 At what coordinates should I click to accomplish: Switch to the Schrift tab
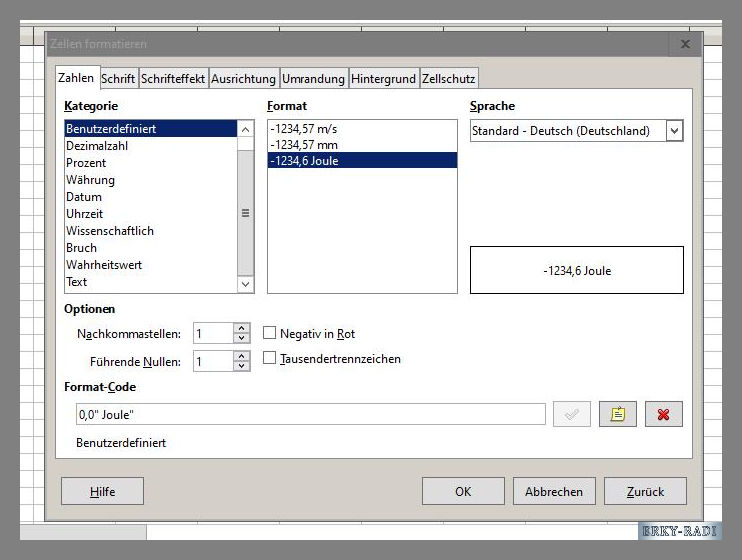click(118, 79)
